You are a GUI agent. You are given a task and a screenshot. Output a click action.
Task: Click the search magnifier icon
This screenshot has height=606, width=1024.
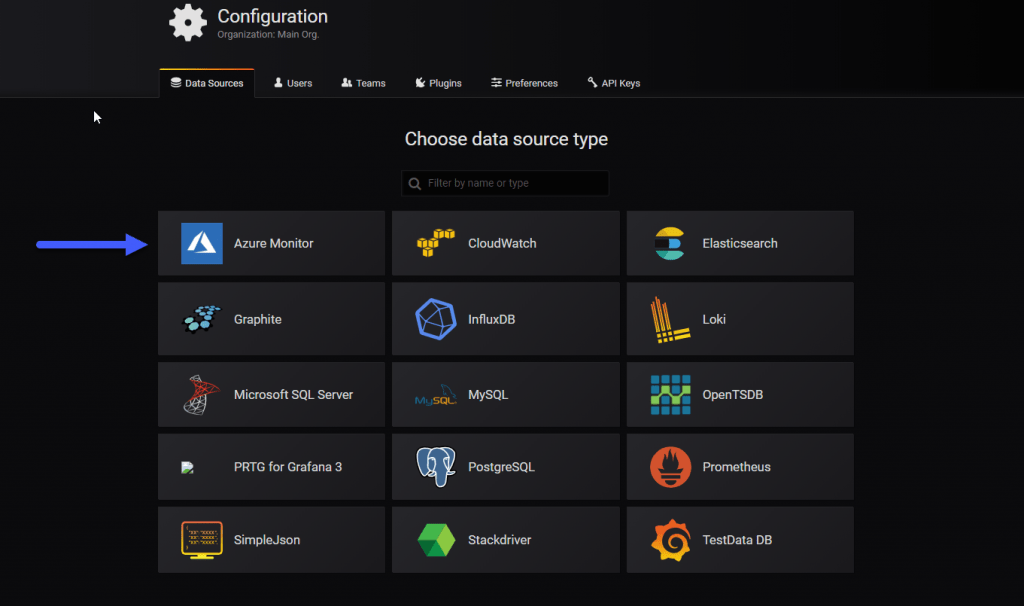(x=415, y=183)
